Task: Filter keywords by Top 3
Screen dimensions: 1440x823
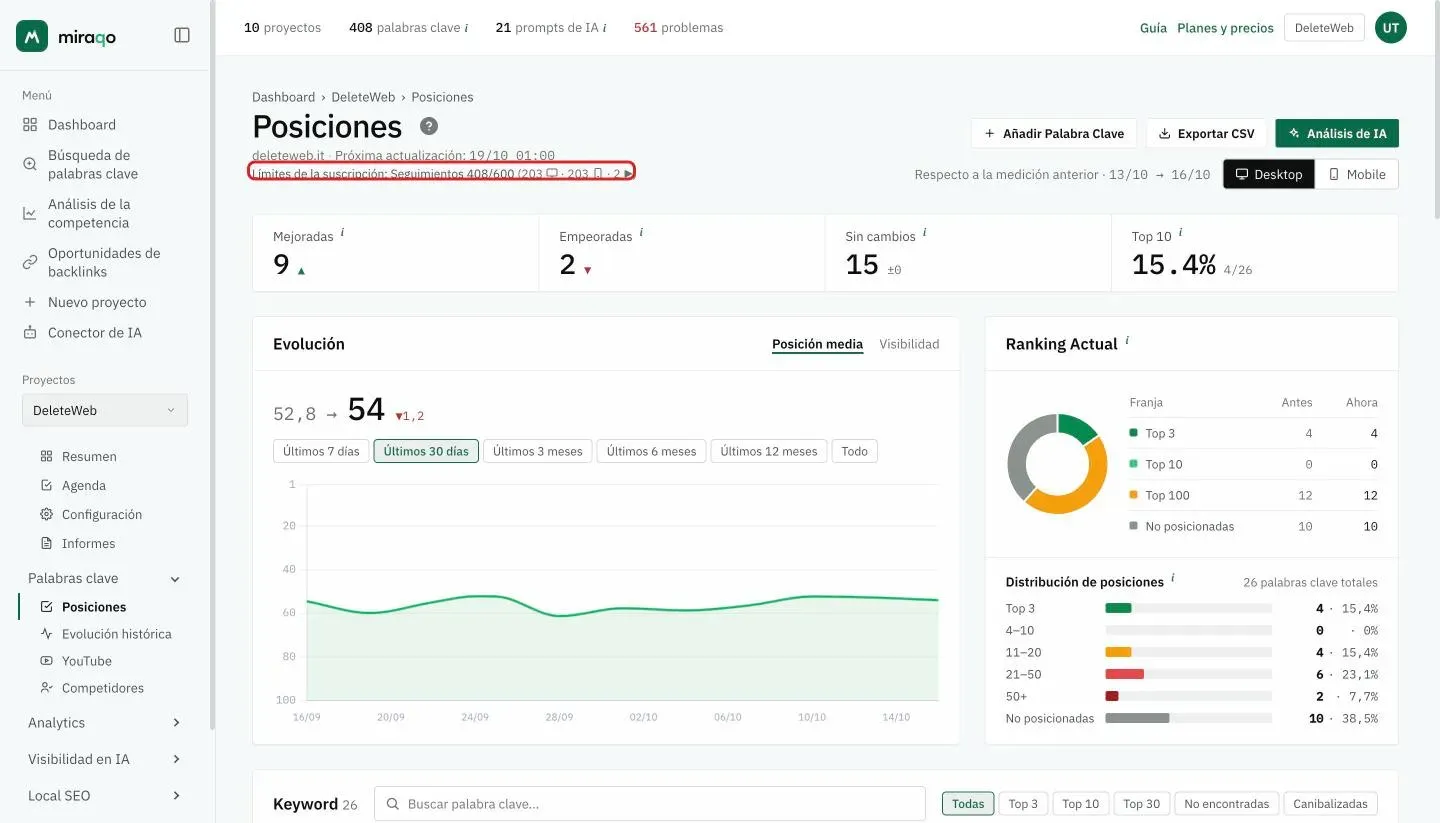Action: (1023, 804)
